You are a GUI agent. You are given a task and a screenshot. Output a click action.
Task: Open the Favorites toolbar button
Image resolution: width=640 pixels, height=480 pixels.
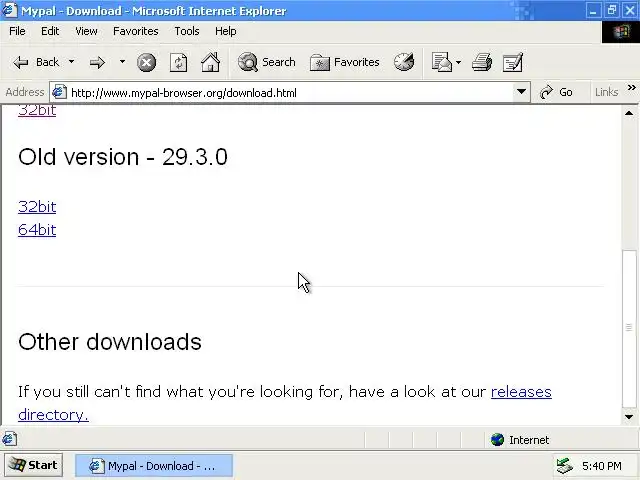[x=344, y=62]
